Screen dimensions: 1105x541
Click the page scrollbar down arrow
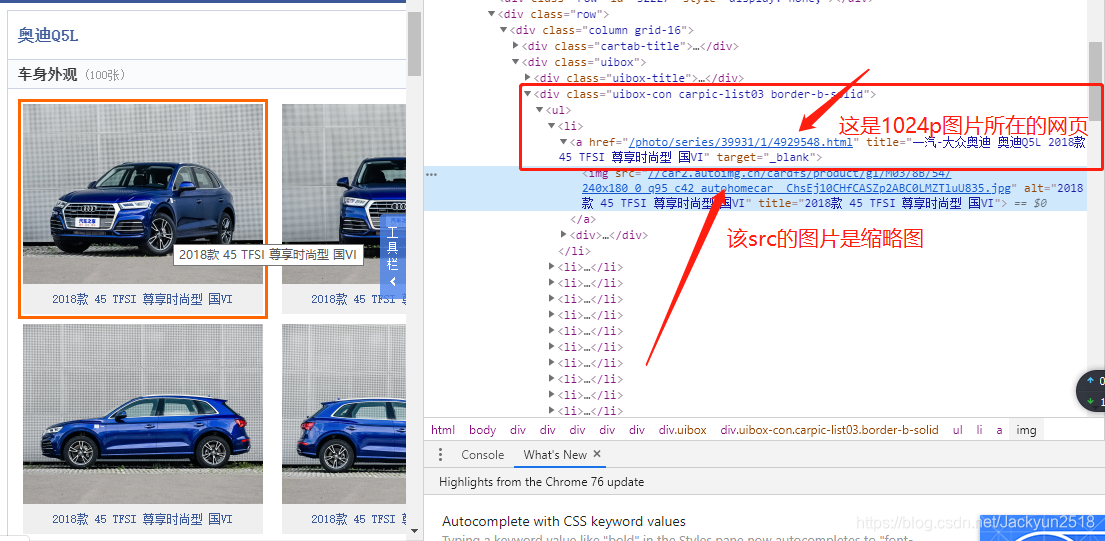pyautogui.click(x=414, y=530)
